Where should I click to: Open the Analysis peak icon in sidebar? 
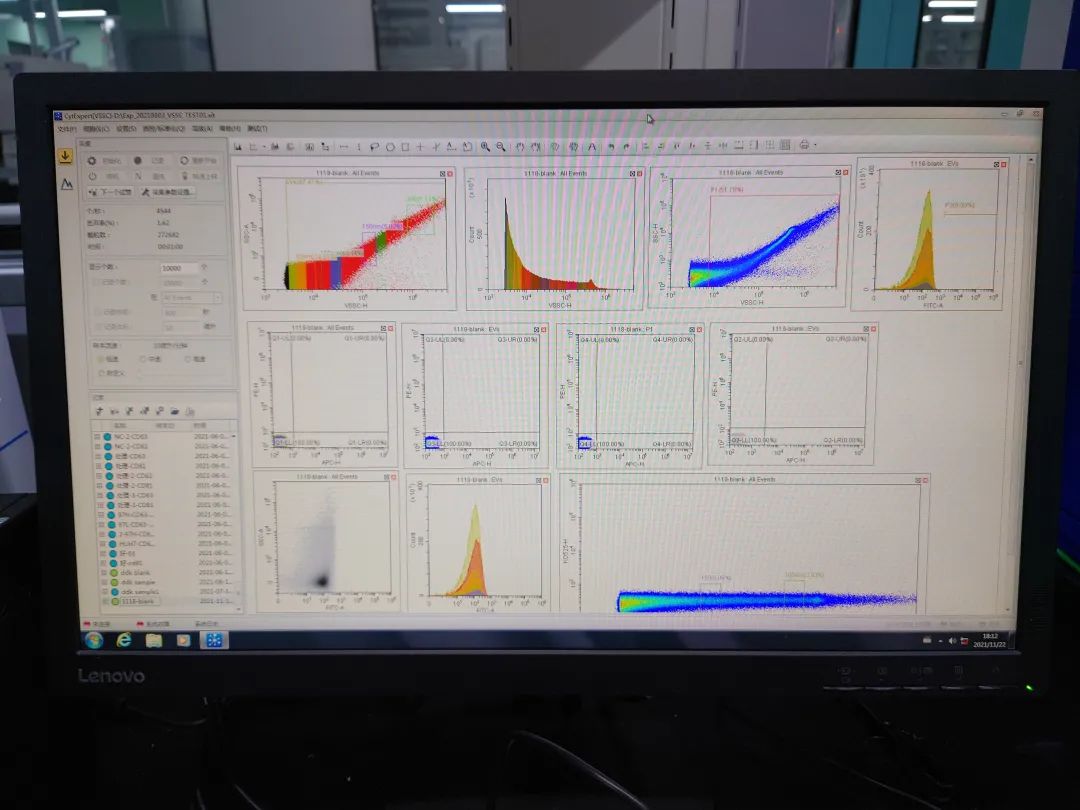click(x=66, y=184)
